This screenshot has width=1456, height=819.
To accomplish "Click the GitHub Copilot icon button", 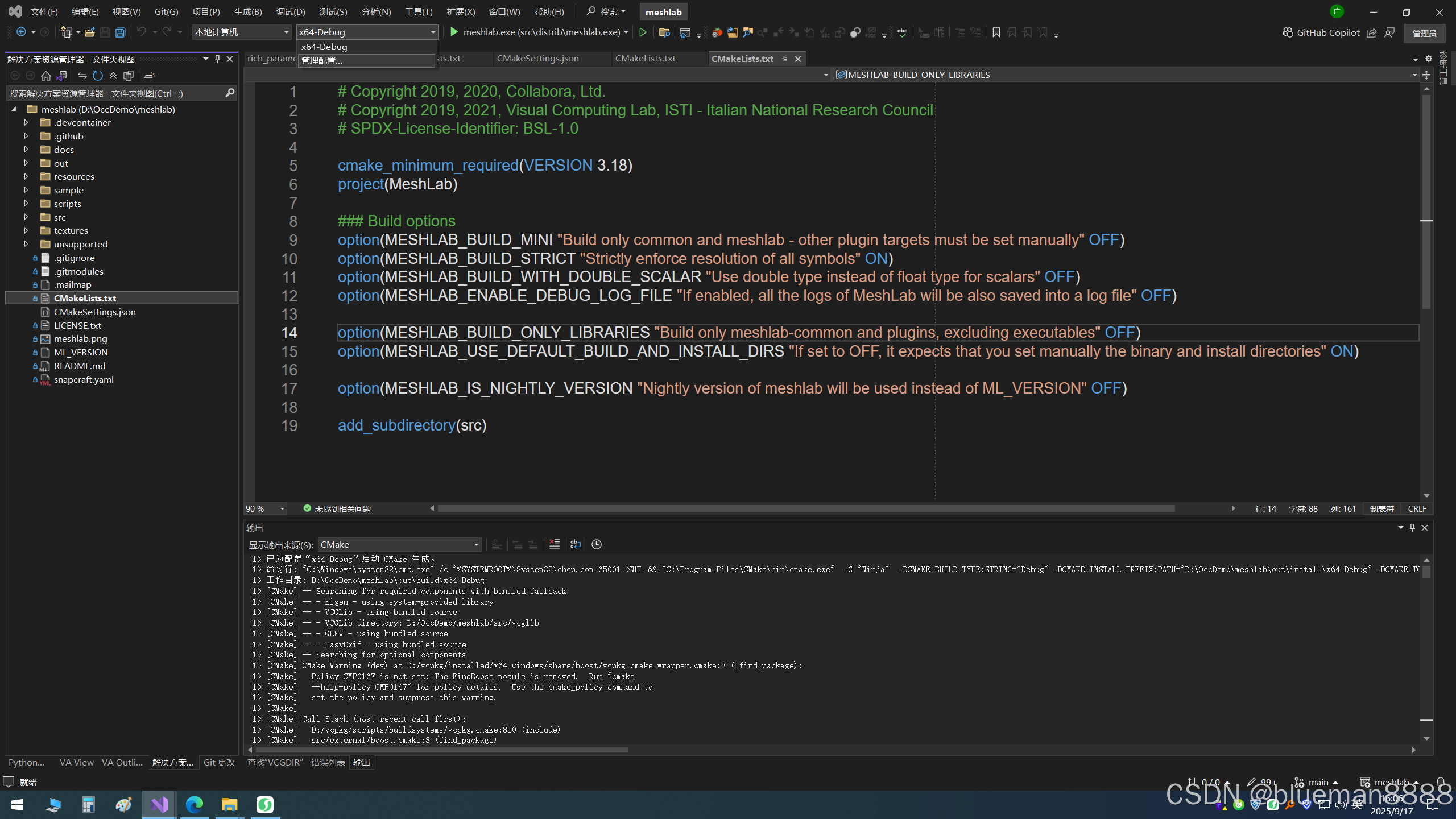I will [1321, 32].
